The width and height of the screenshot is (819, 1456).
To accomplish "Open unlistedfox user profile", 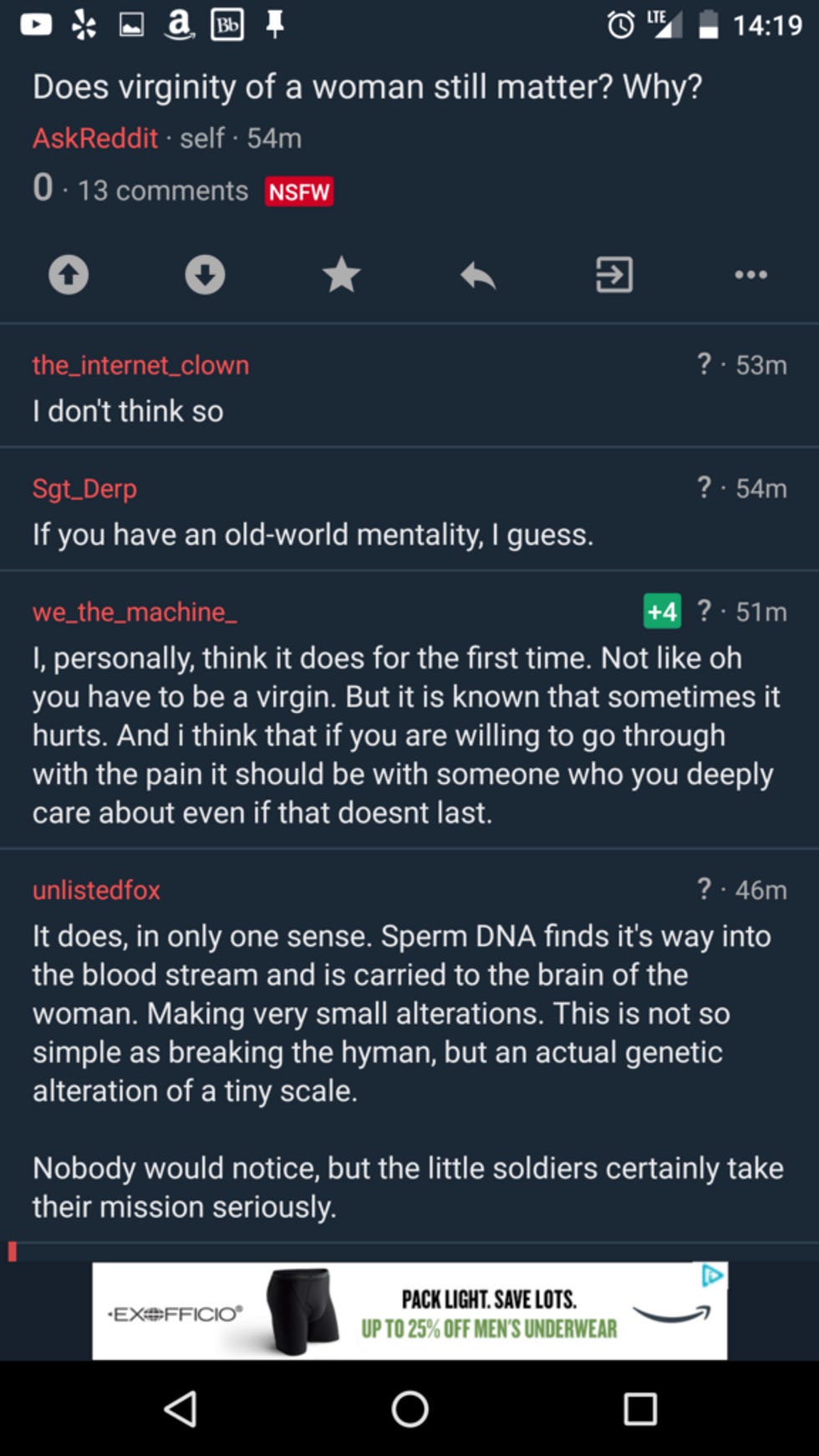I will [x=96, y=890].
